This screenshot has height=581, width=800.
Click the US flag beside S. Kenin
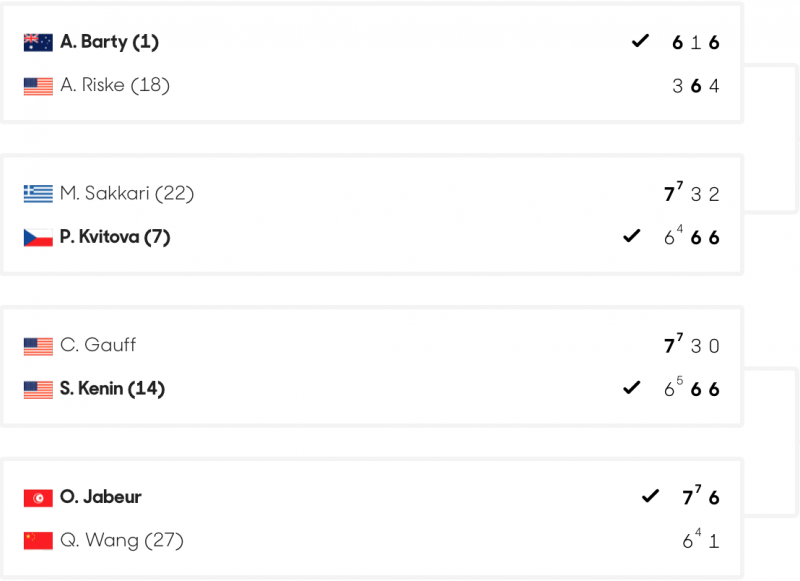pos(38,390)
